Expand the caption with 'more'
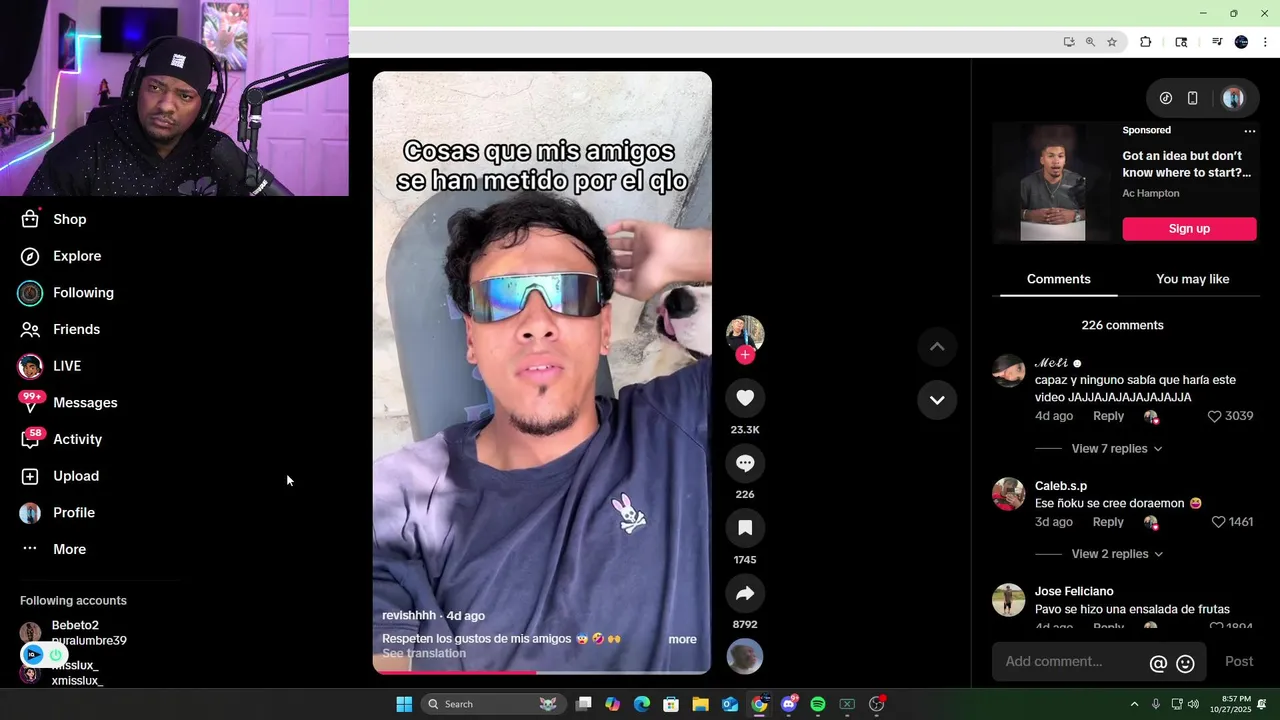The height and width of the screenshot is (720, 1280). click(x=682, y=639)
